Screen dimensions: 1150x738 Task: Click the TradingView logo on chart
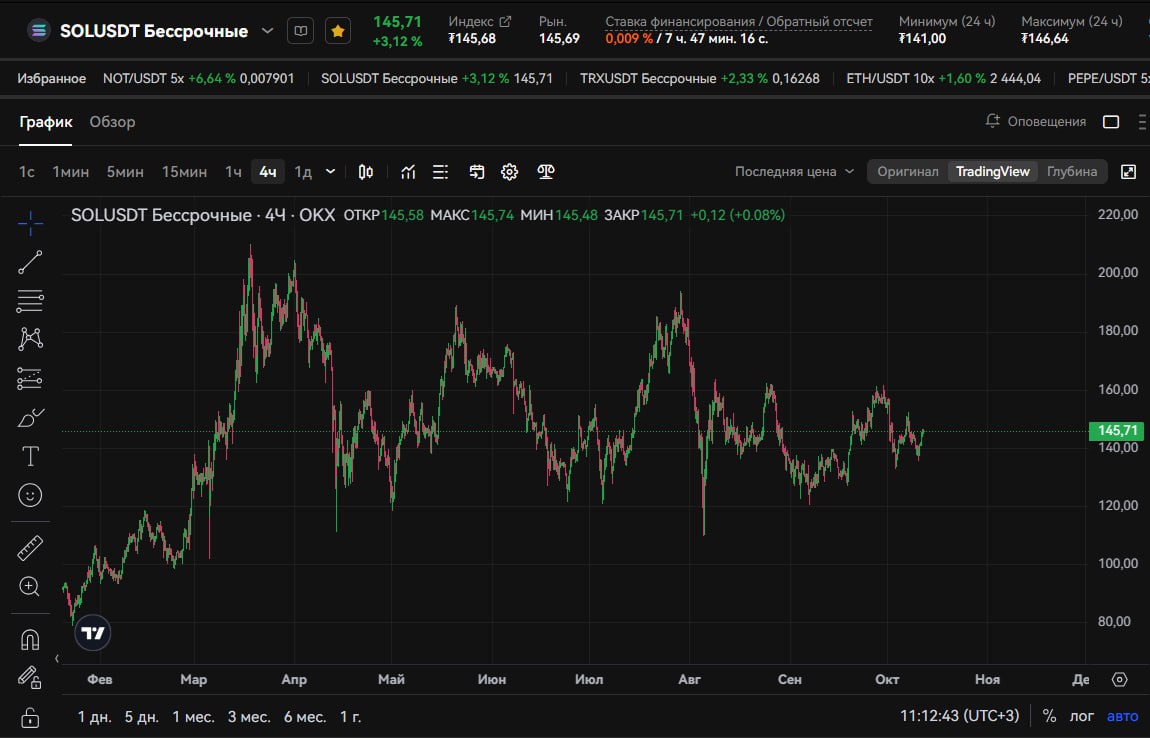click(93, 633)
